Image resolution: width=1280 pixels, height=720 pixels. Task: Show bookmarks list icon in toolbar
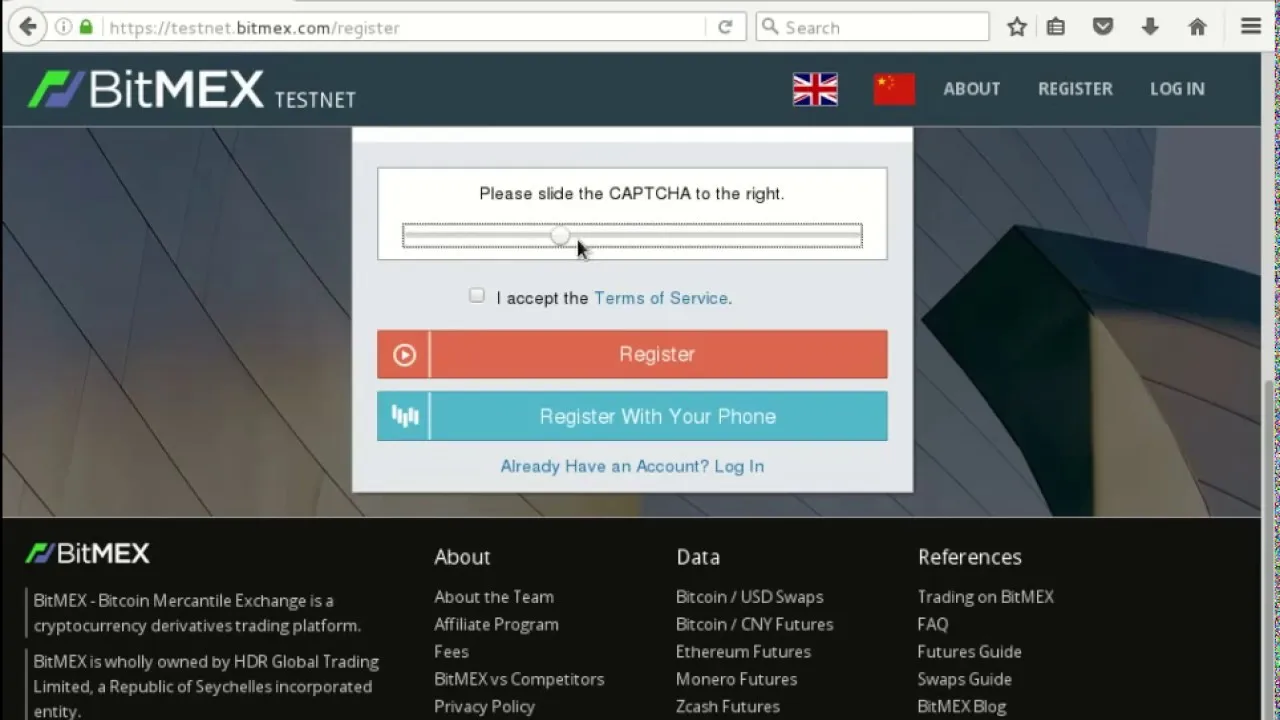click(x=1056, y=27)
